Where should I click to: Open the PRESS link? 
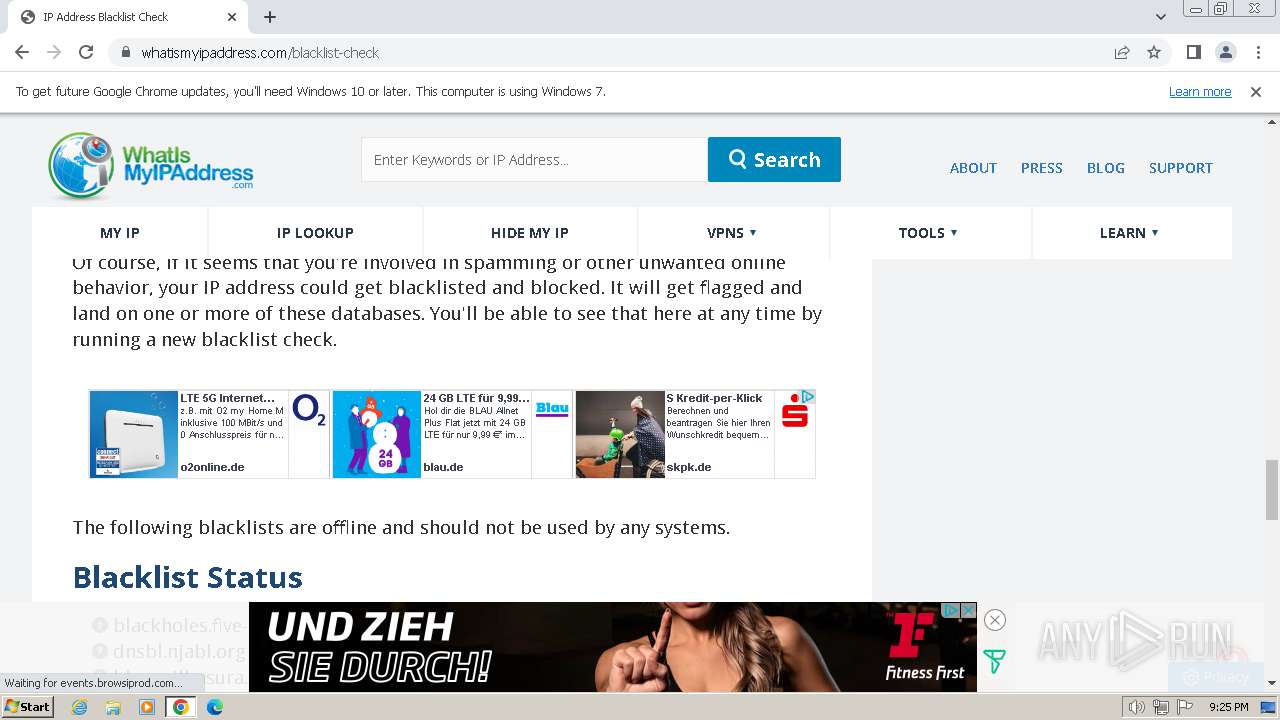(1041, 168)
